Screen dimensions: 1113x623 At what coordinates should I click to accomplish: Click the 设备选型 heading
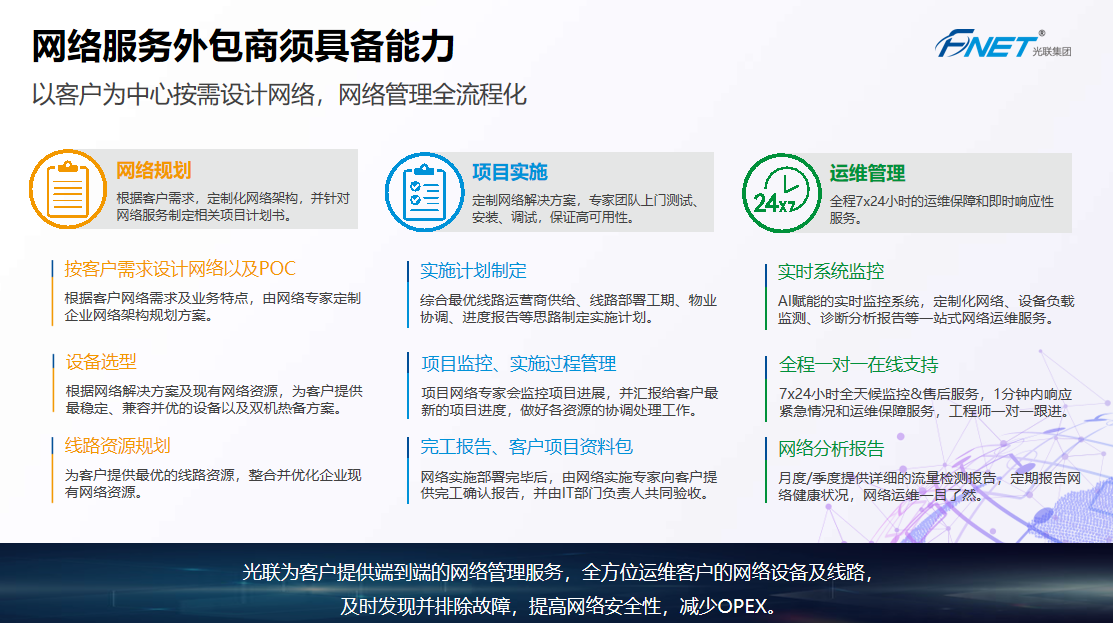[101, 362]
